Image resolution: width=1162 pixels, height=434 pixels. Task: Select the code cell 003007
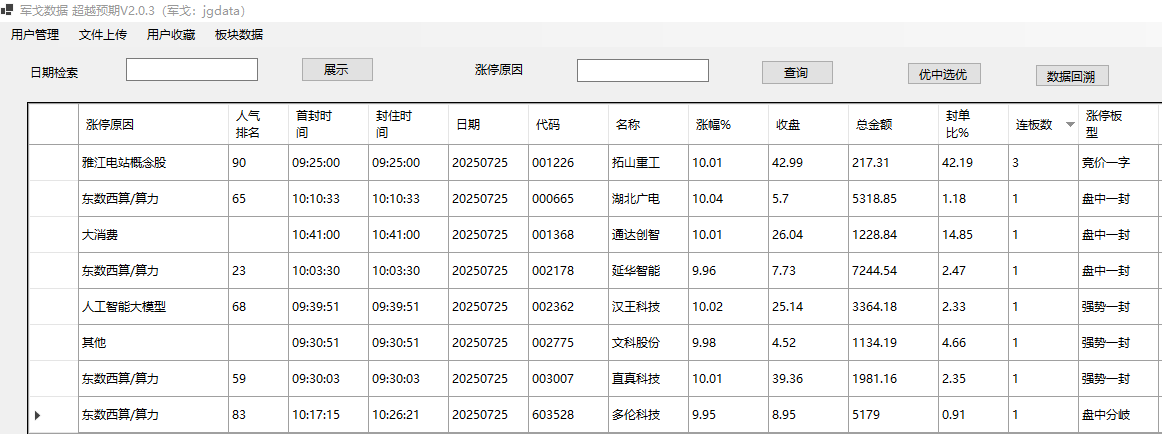(568, 379)
